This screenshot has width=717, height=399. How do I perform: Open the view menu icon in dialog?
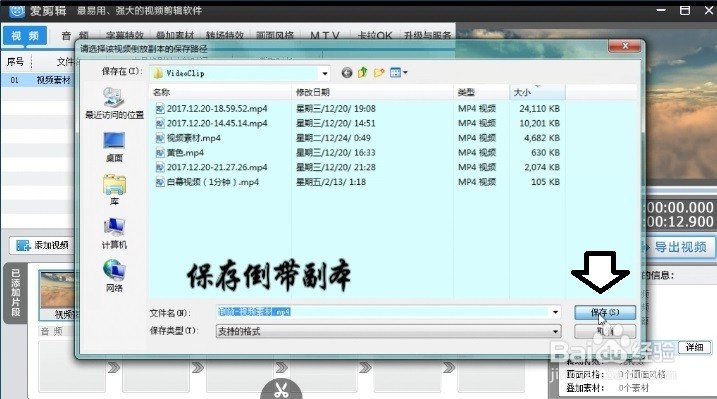(x=398, y=72)
